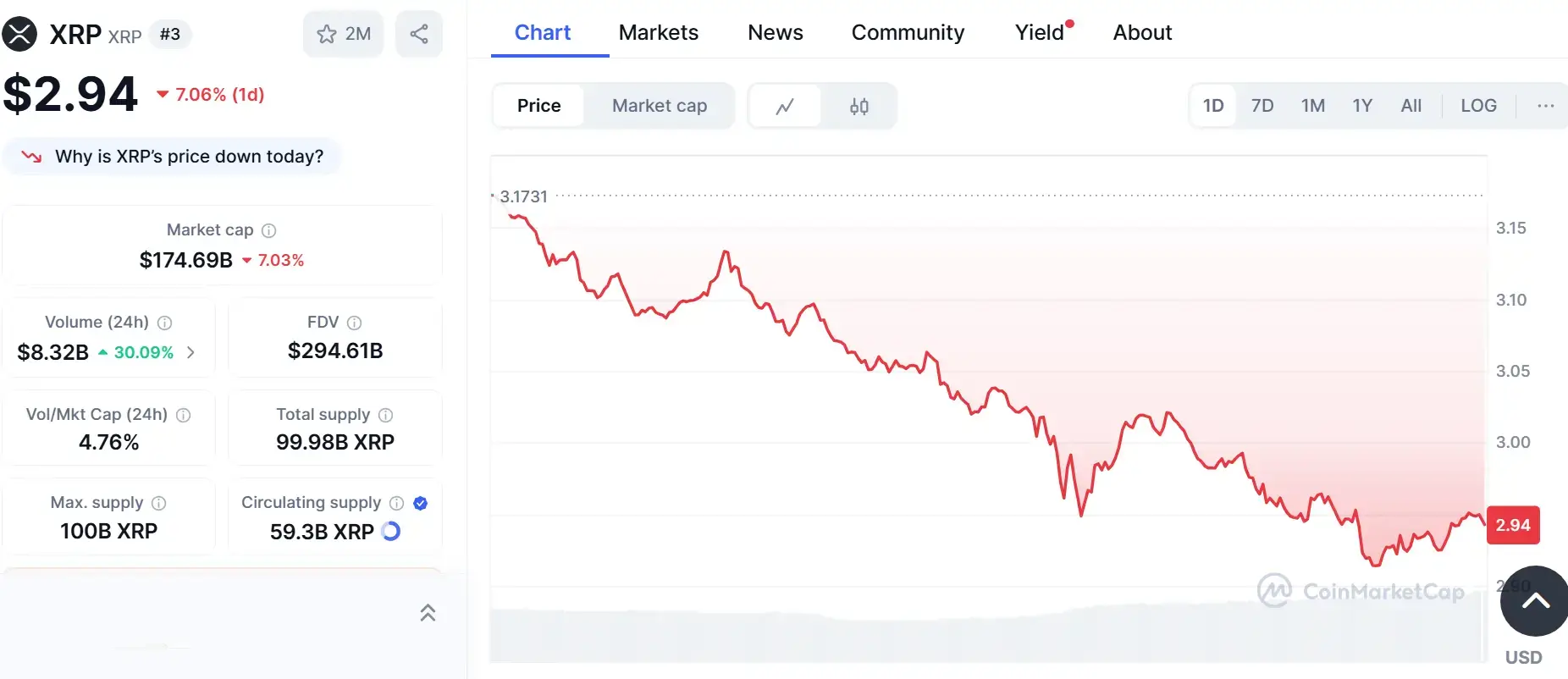Select the Price chart toggle

pyautogui.click(x=539, y=106)
